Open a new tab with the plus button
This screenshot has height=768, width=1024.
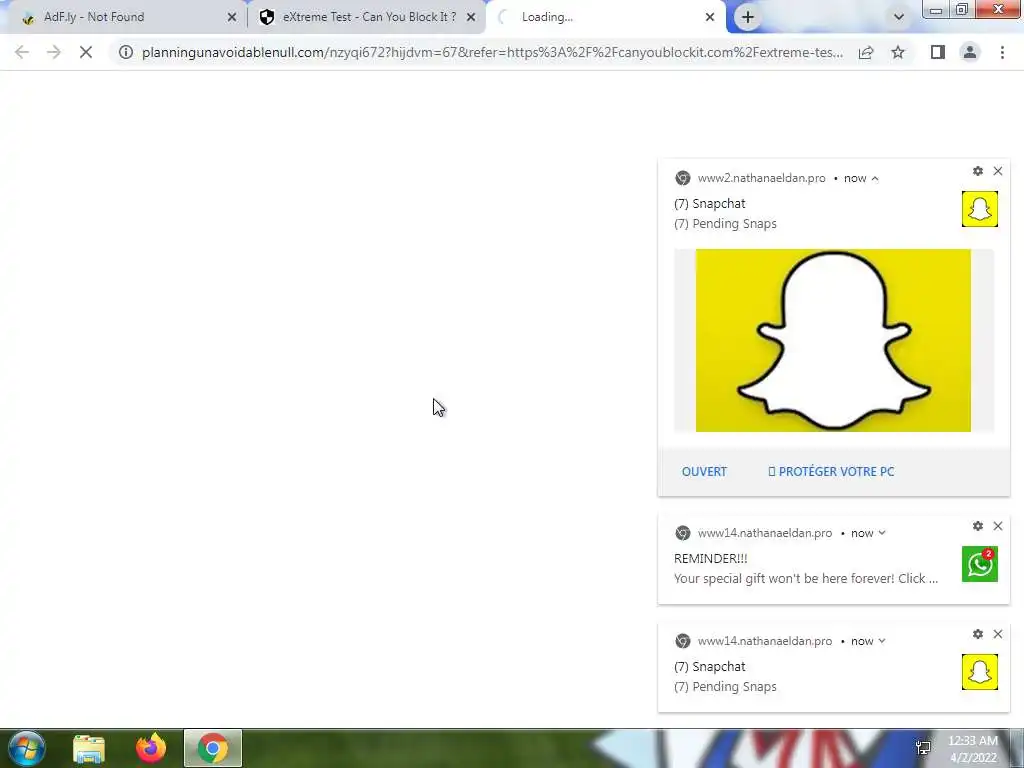pos(748,18)
